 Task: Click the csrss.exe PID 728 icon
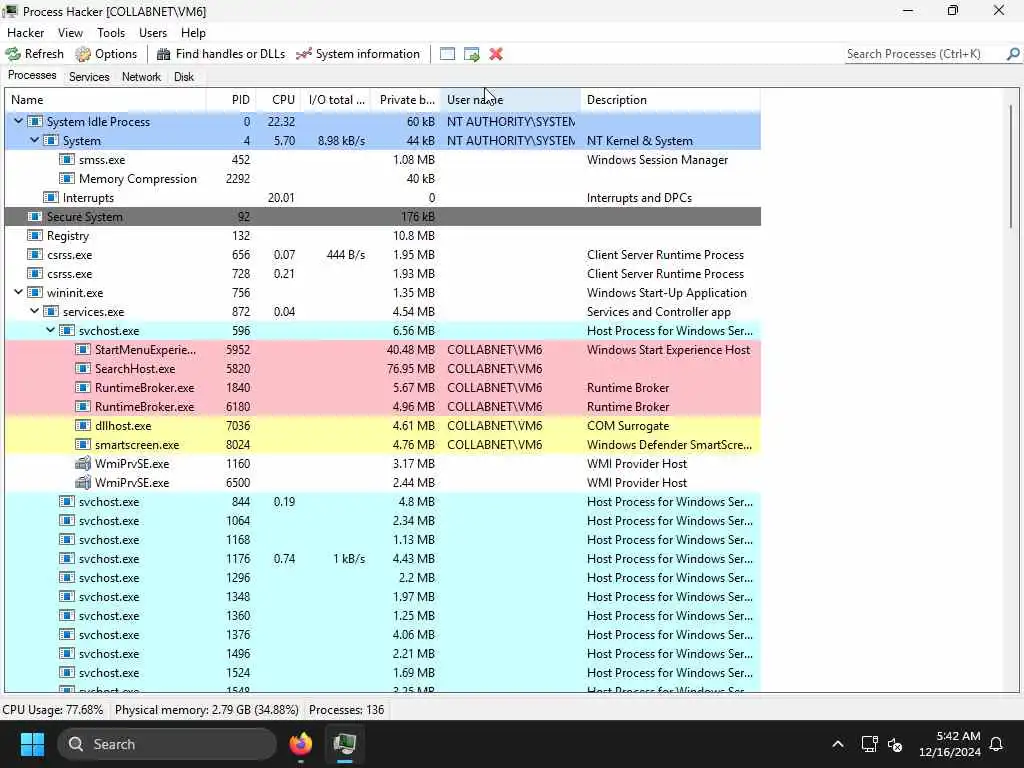pyautogui.click(x=35, y=274)
